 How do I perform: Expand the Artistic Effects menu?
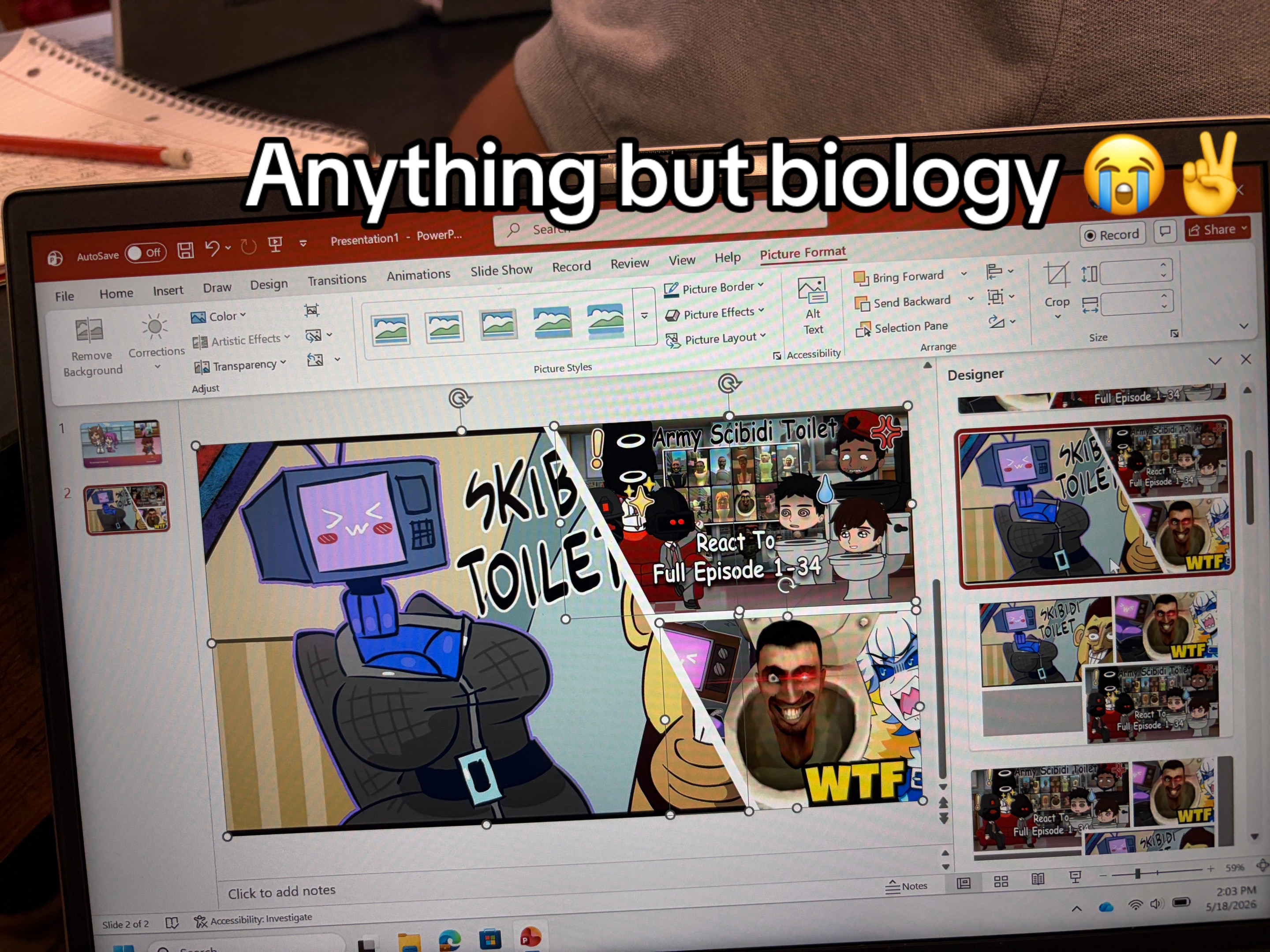click(x=241, y=340)
